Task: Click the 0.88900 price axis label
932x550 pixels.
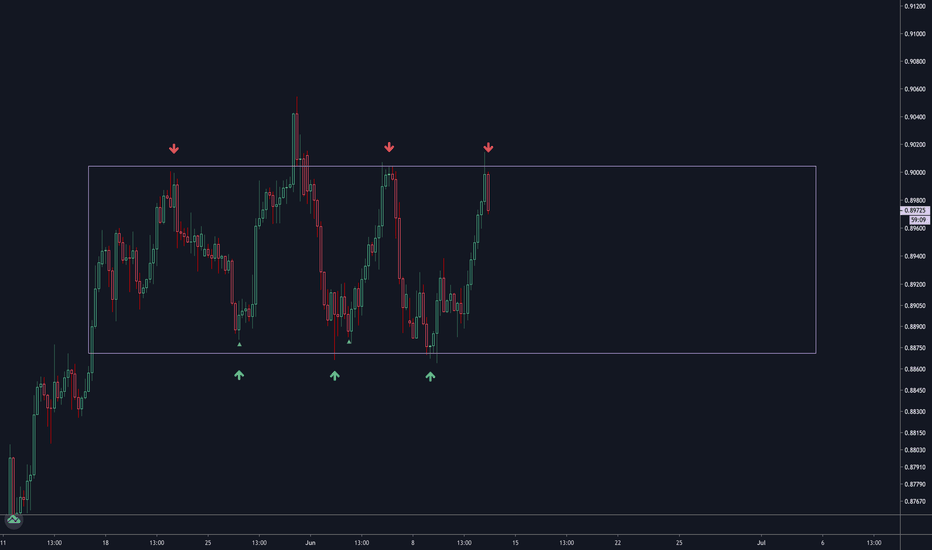Action: click(915, 326)
